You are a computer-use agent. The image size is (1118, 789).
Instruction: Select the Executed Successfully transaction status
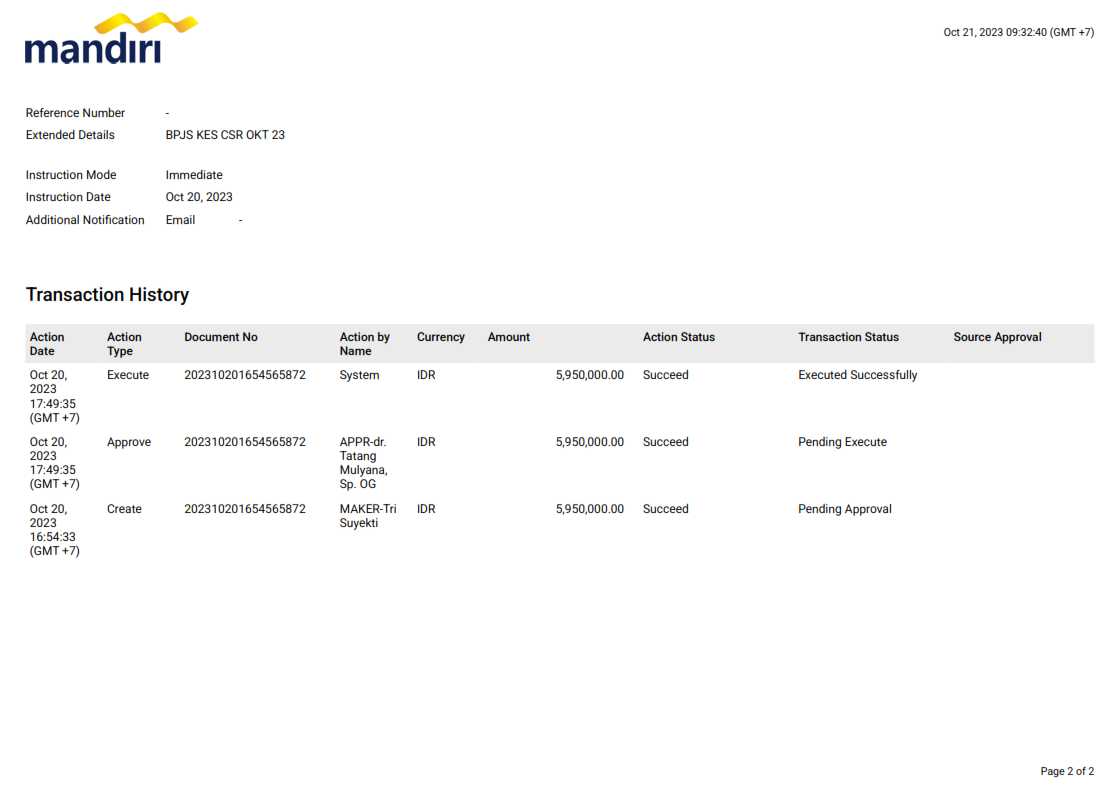[x=857, y=376]
